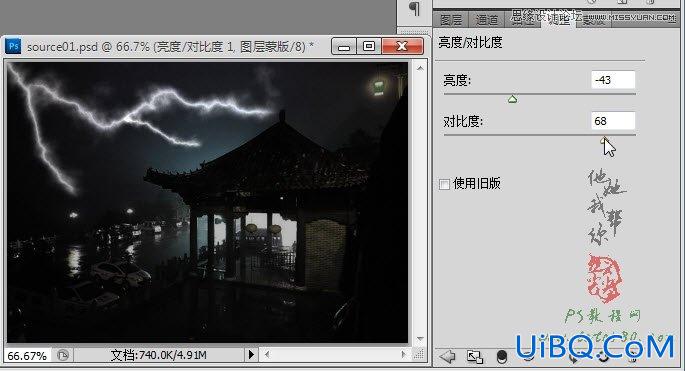
Task: Close the source01.psd document window
Action: (402, 46)
